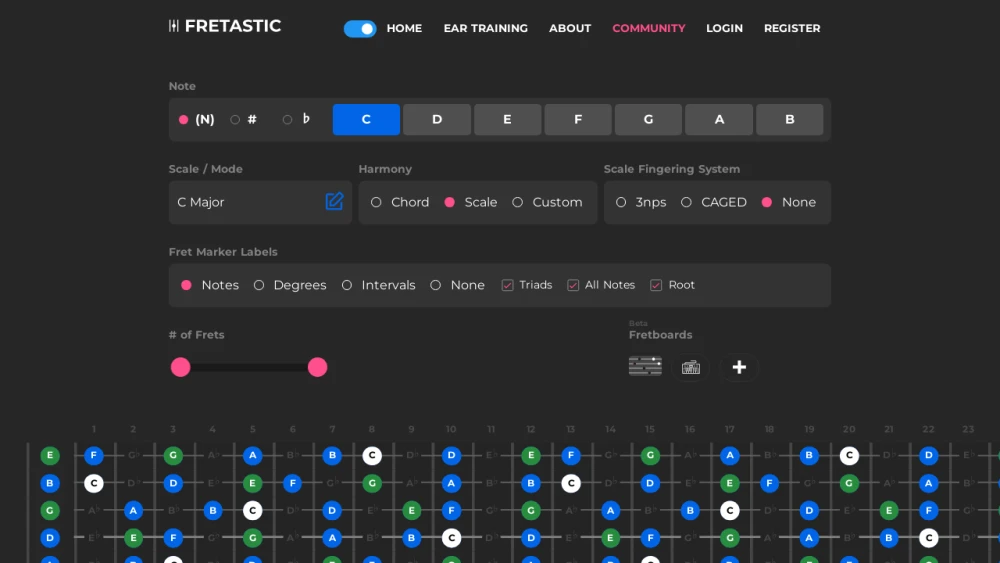Open the Community page
Image resolution: width=1000 pixels, height=563 pixels.
pos(649,28)
